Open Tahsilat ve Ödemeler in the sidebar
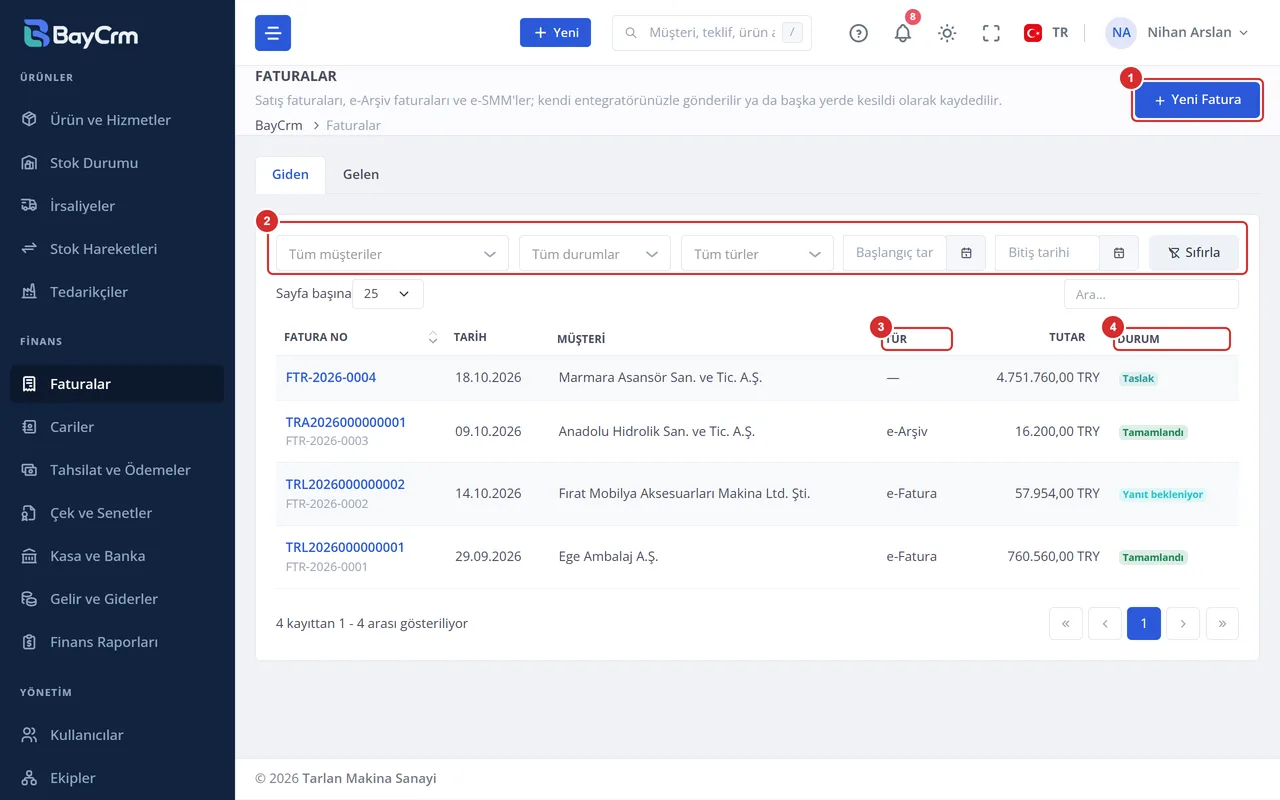This screenshot has width=1280, height=800. [117, 470]
